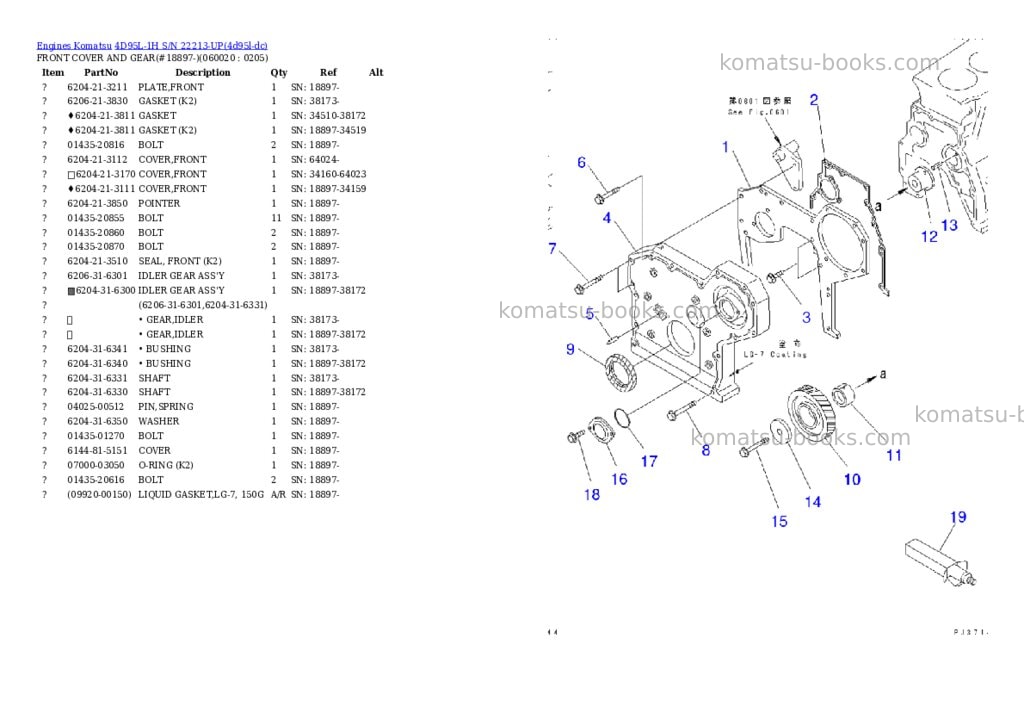The height and width of the screenshot is (725, 1024).
Task: Click the "PIN, SPRING" description
Action: [166, 406]
